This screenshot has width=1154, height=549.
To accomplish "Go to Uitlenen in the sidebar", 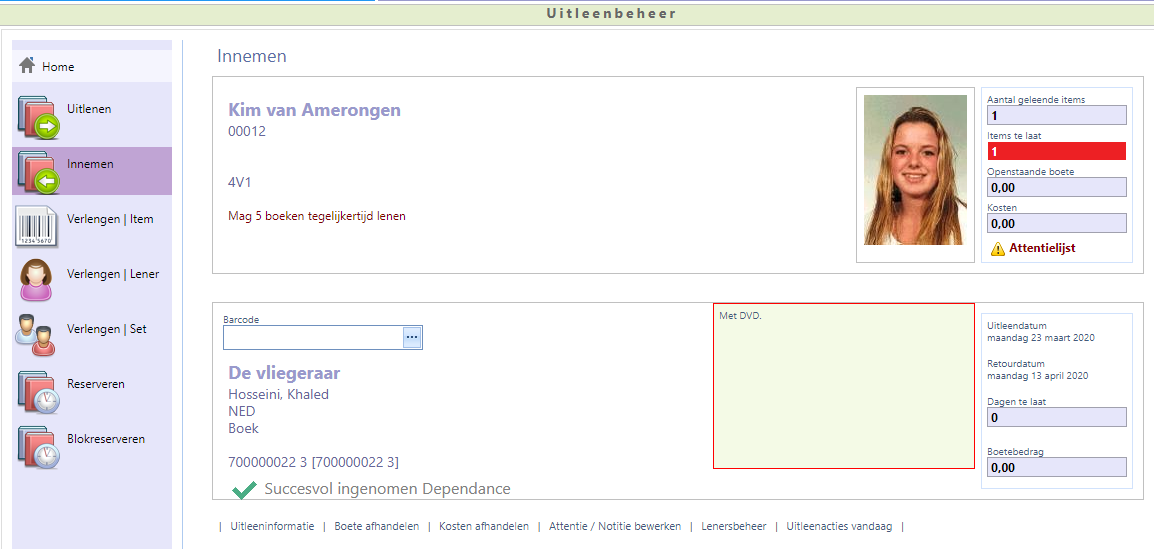I will 89,109.
